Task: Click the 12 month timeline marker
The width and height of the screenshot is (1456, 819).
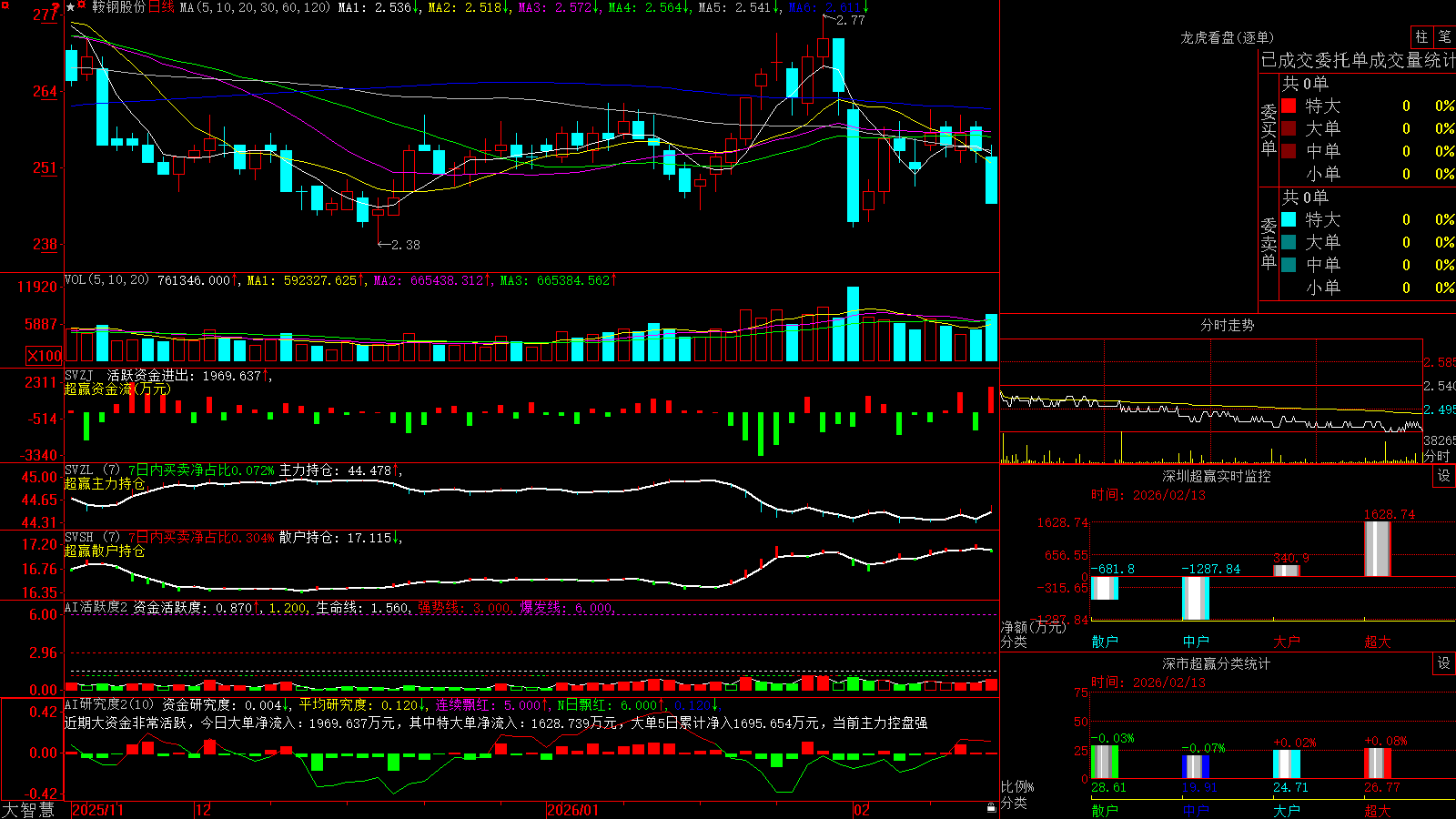Action: click(204, 810)
